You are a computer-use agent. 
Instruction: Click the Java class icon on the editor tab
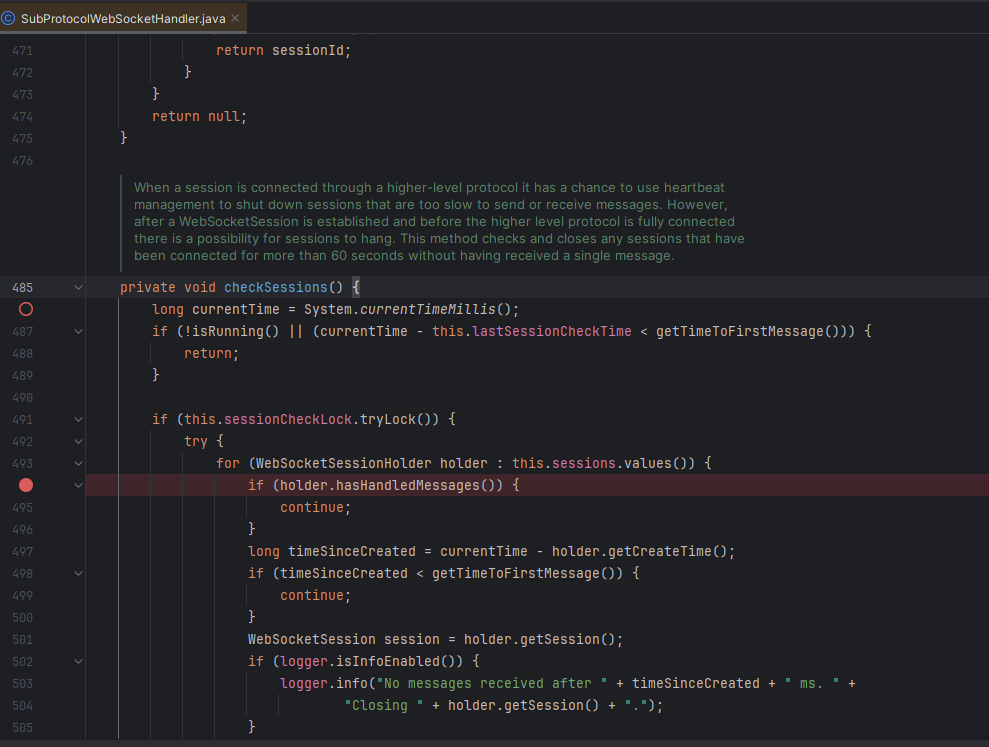click(x=8, y=18)
